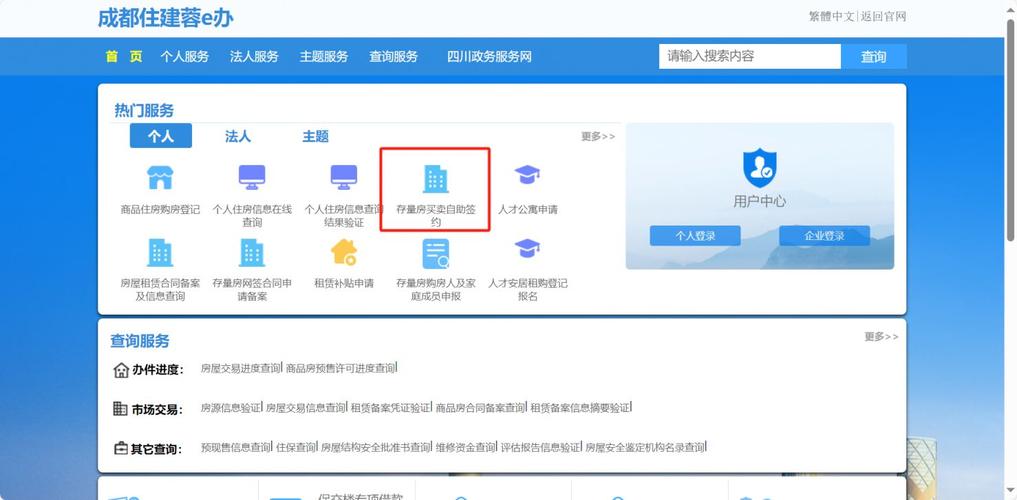Open 房屋租赁合同备案及信息查询 icon
Viewport: 1017px width, 500px height.
point(160,252)
